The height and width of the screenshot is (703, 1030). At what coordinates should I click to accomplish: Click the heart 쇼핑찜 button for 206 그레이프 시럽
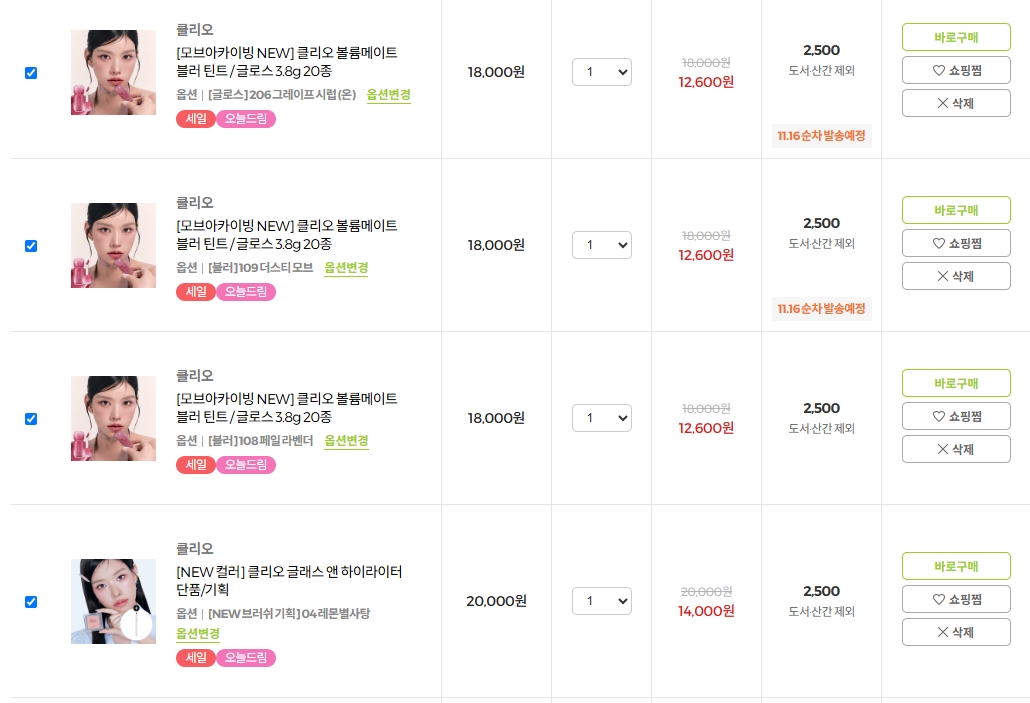click(956, 70)
